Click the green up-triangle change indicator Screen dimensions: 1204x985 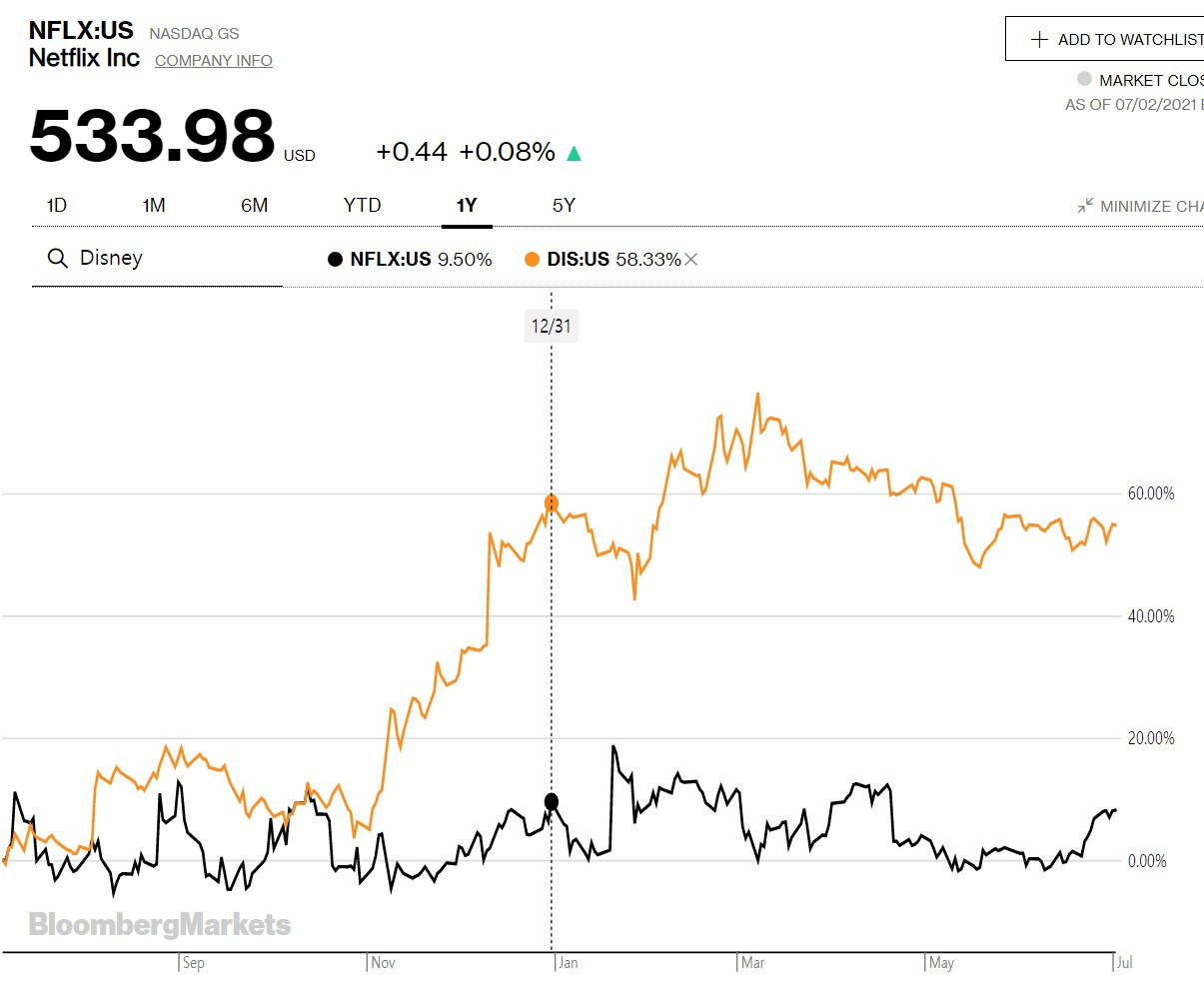[574, 153]
